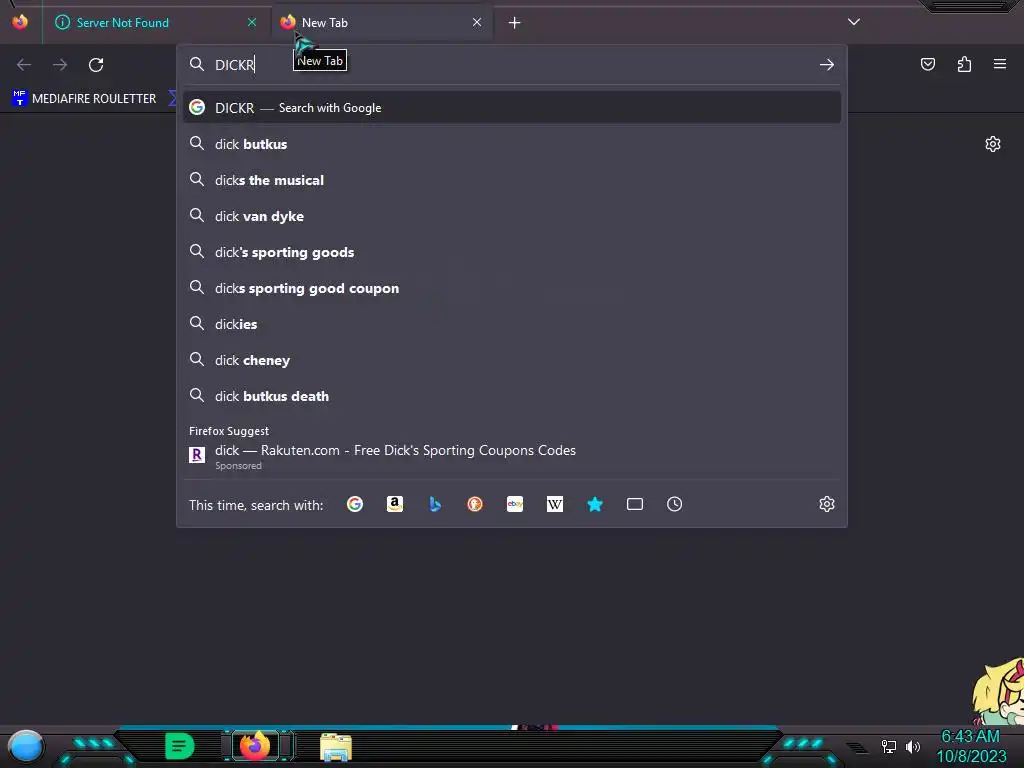Search this time with eBay icon
Image resolution: width=1024 pixels, height=768 pixels.
515,504
